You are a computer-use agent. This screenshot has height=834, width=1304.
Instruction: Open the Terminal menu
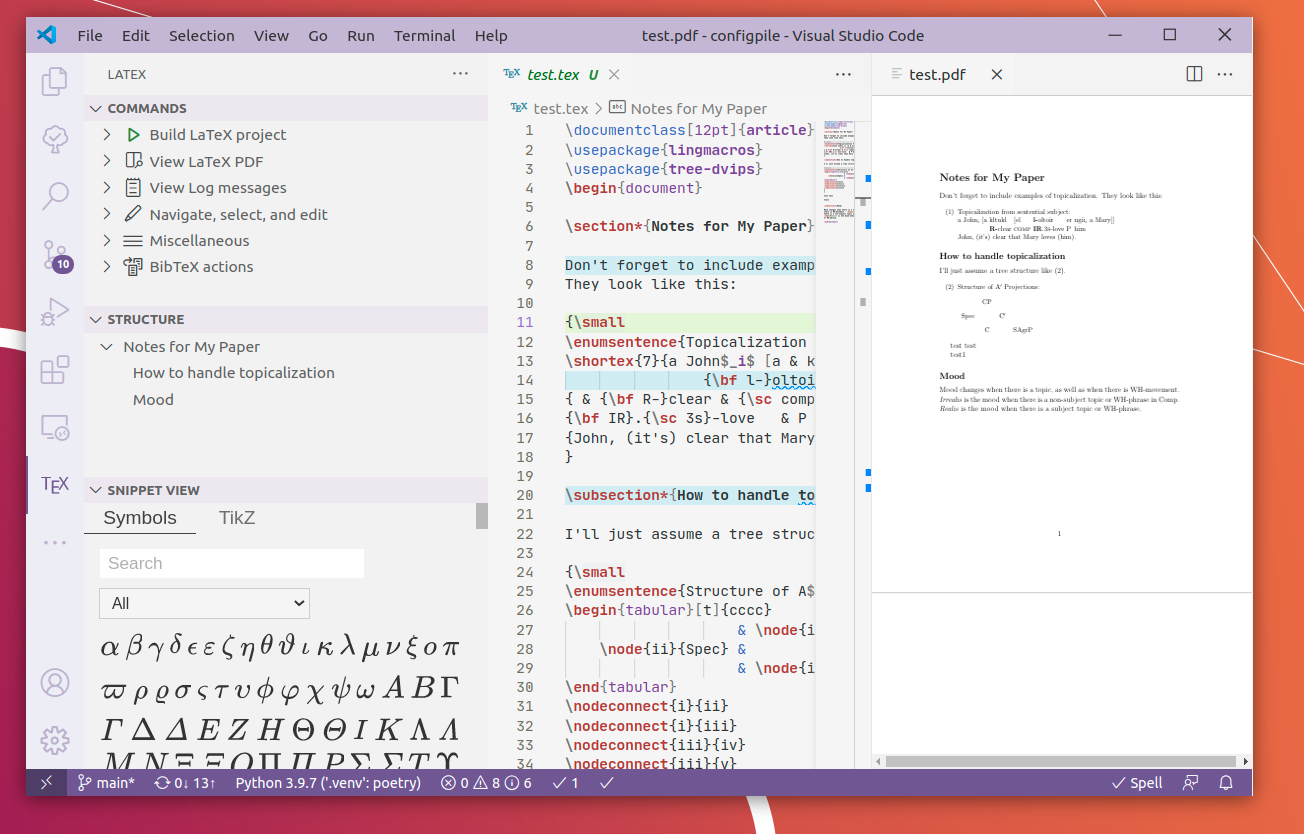[424, 35]
